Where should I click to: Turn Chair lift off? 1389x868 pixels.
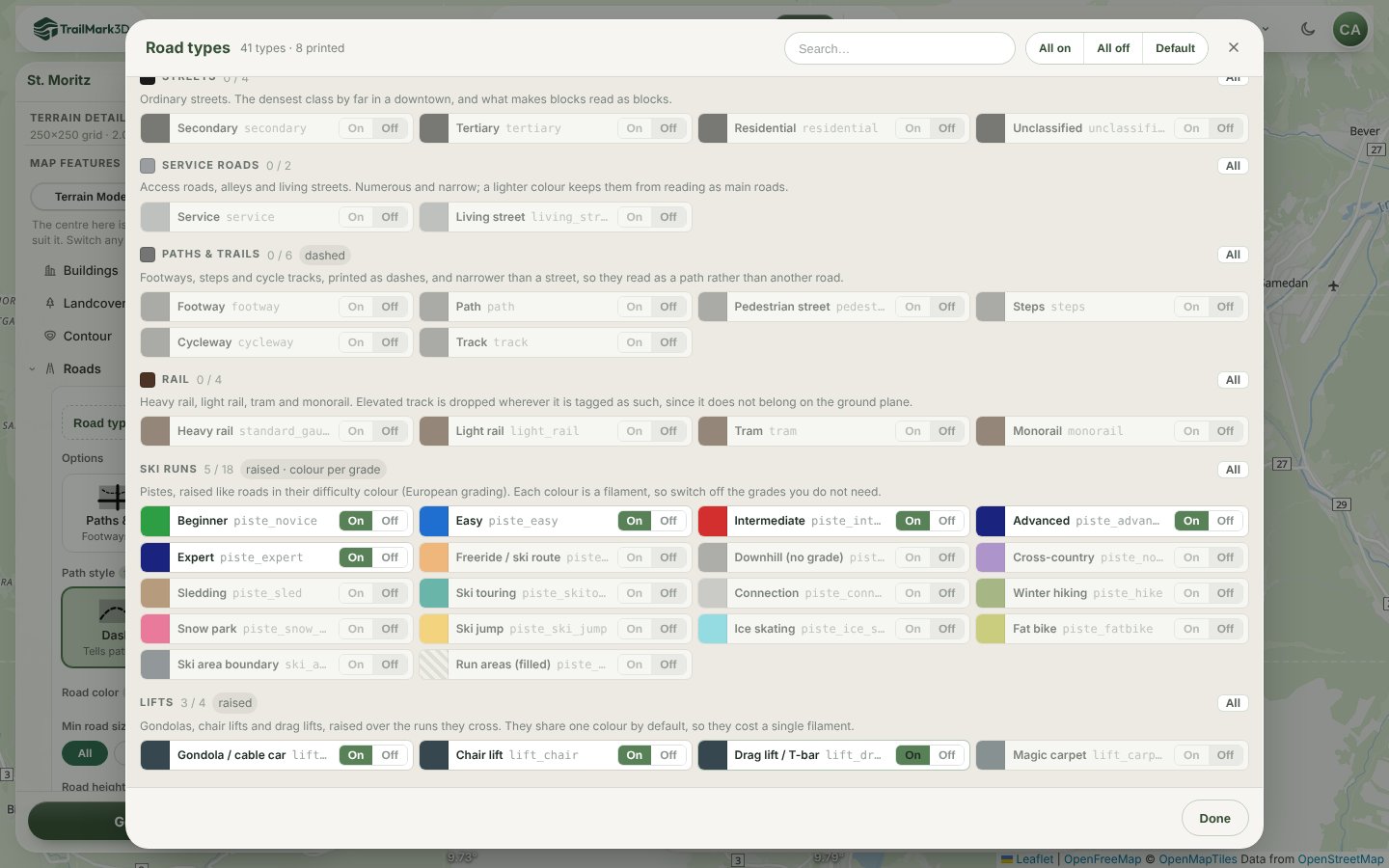click(x=668, y=755)
